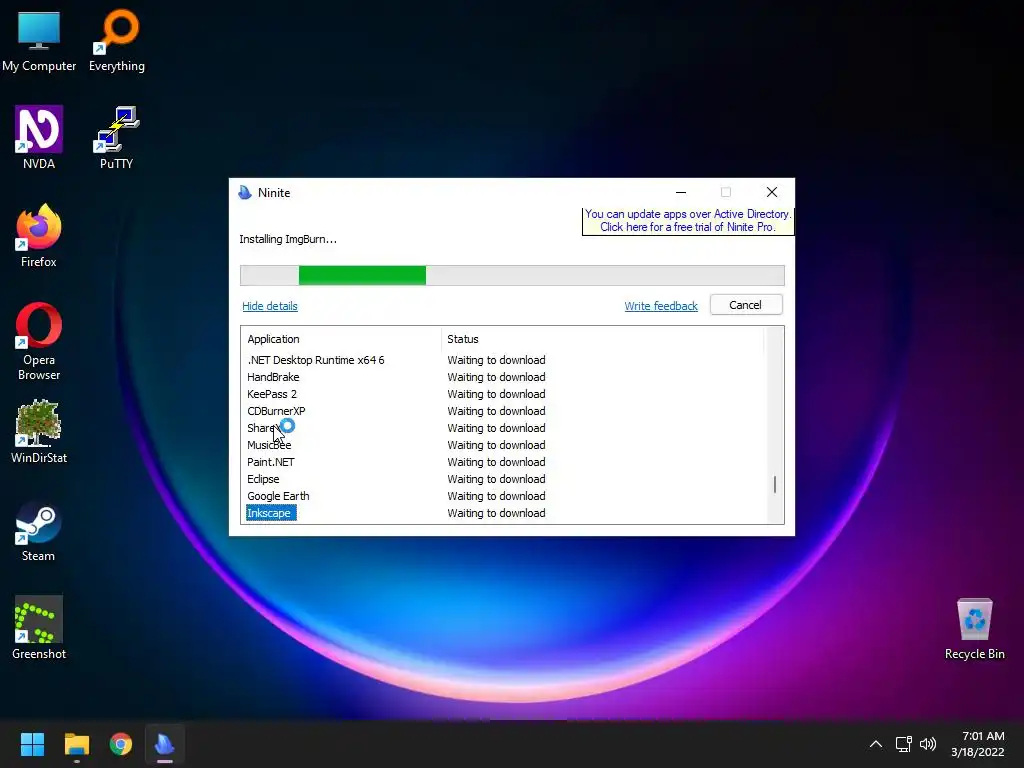Image resolution: width=1024 pixels, height=768 pixels.
Task: Open the My Computer desktop icon
Action: [39, 41]
